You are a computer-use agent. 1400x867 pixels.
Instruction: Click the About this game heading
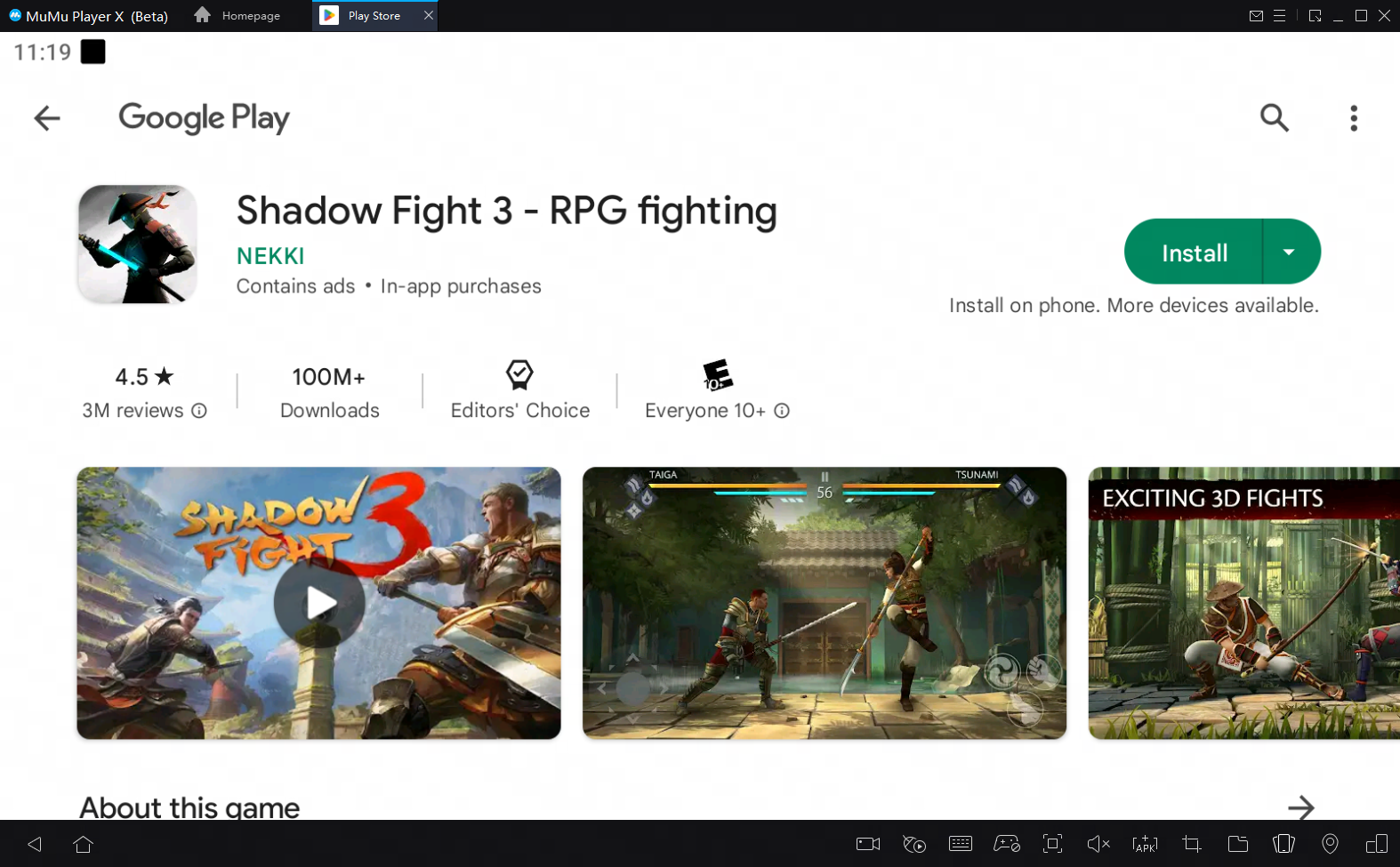[x=189, y=807]
